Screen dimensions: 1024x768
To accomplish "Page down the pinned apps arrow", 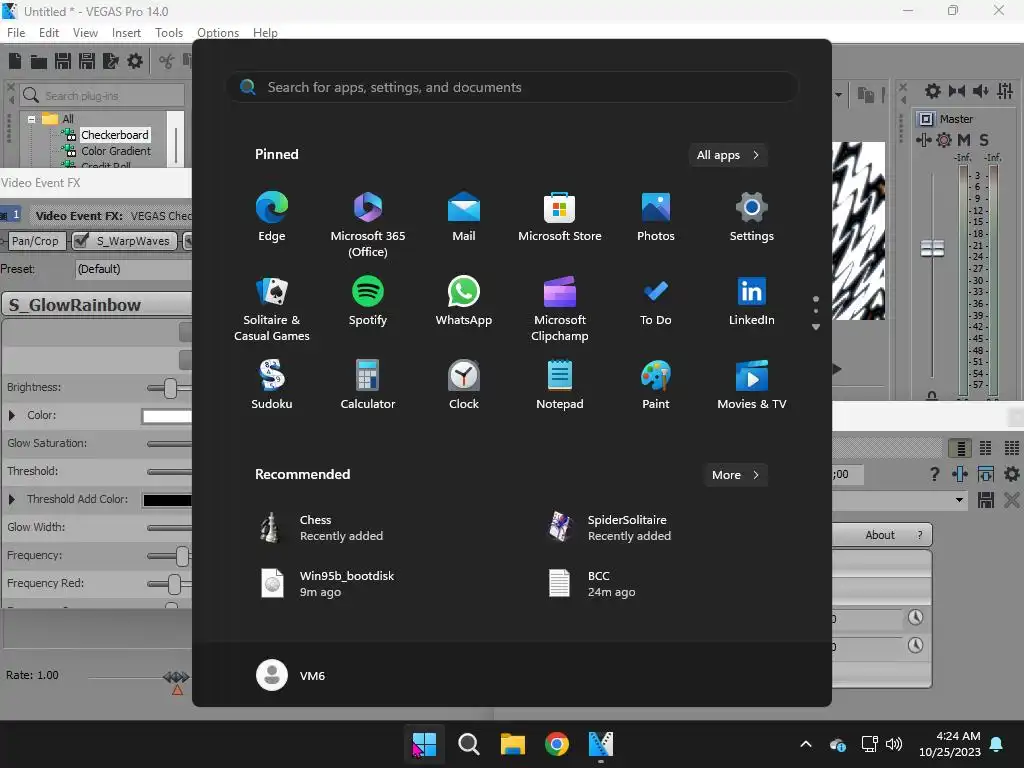I will (816, 327).
